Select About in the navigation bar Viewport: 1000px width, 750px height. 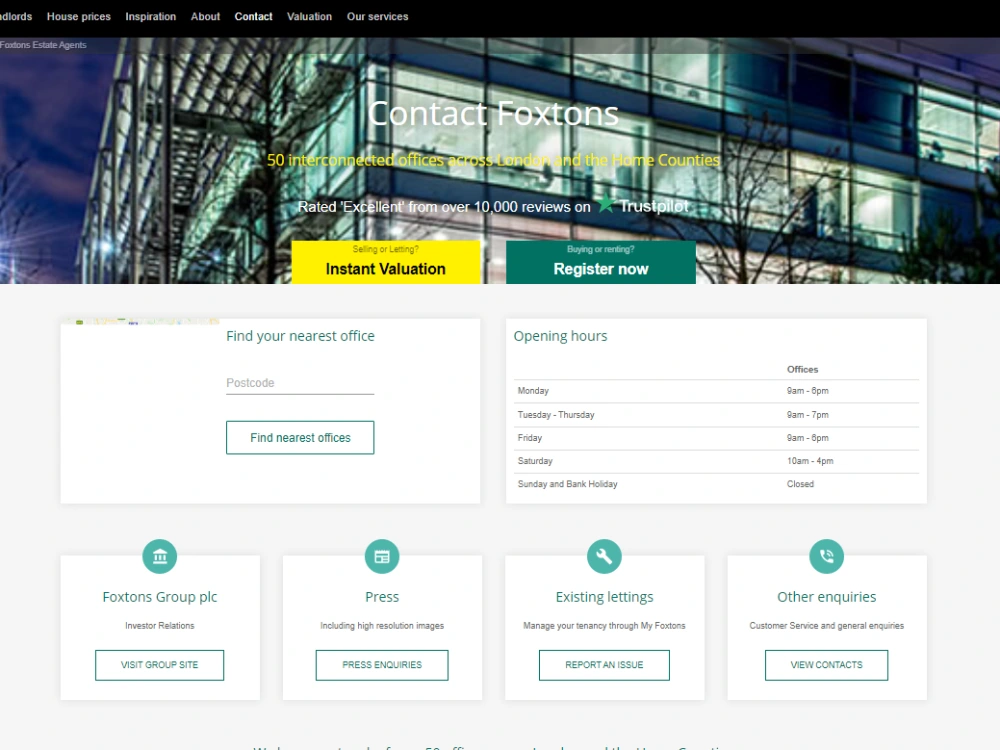(x=205, y=16)
